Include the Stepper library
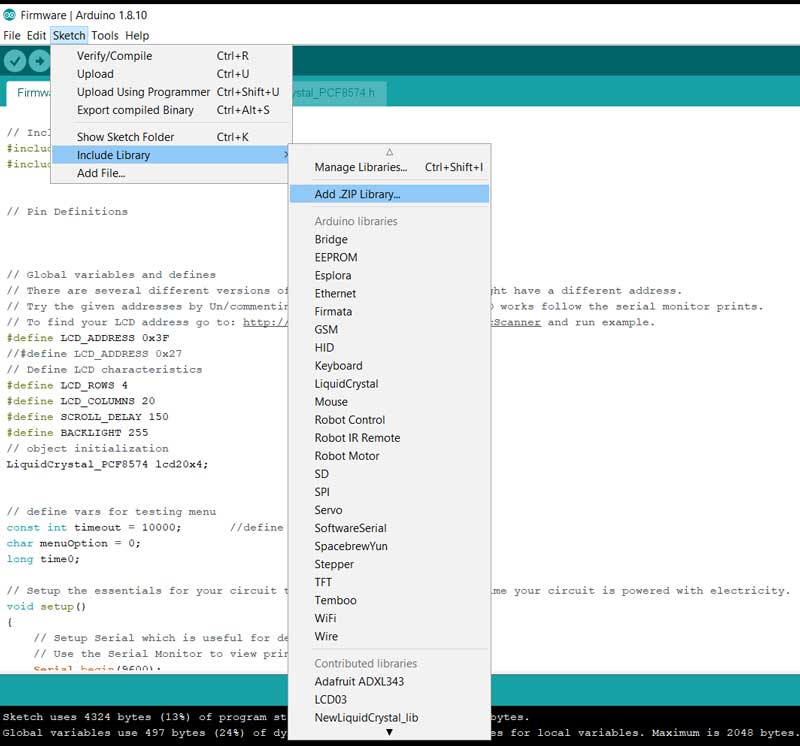This screenshot has height=746, width=800. (389, 564)
